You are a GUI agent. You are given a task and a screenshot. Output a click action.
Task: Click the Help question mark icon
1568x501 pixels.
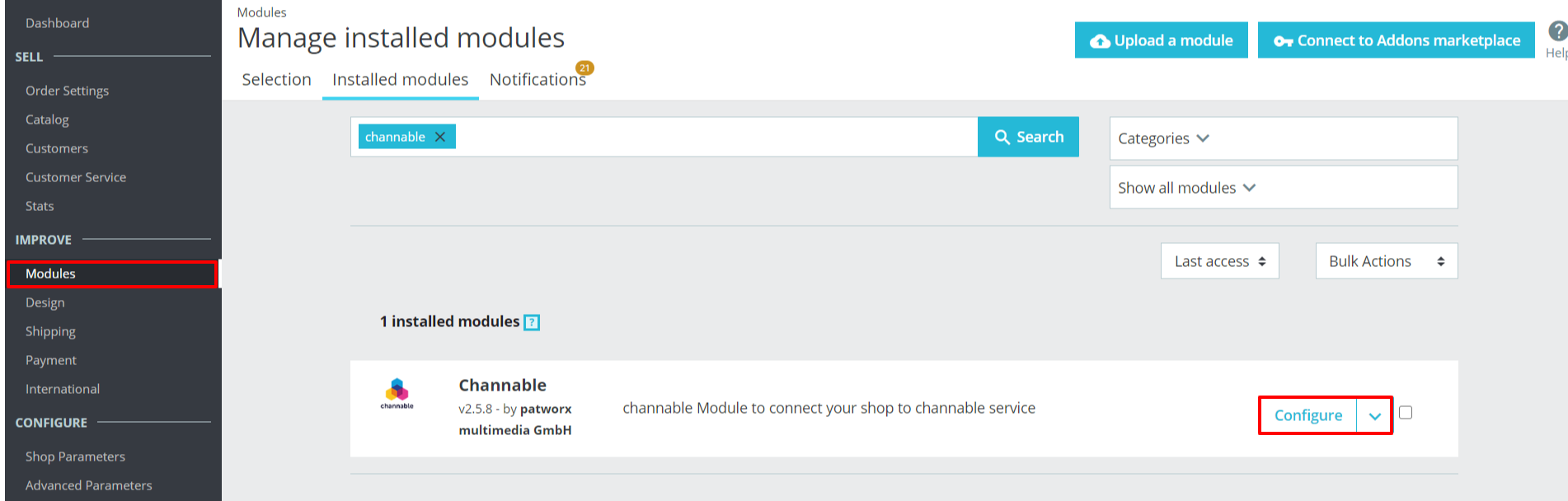coord(1556,31)
